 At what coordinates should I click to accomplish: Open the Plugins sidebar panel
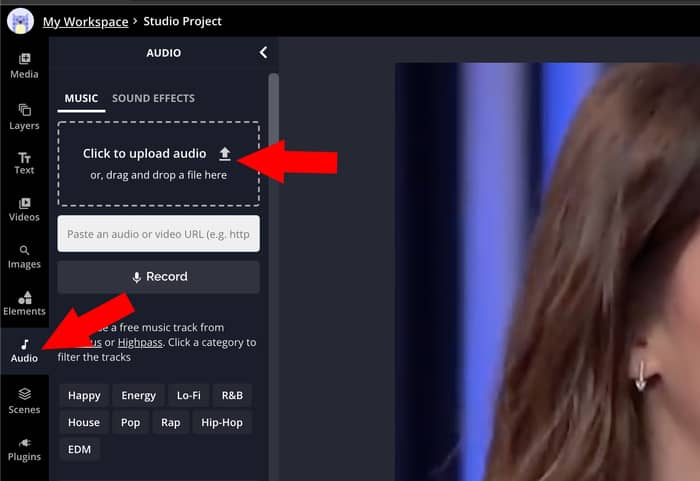pyautogui.click(x=24, y=448)
